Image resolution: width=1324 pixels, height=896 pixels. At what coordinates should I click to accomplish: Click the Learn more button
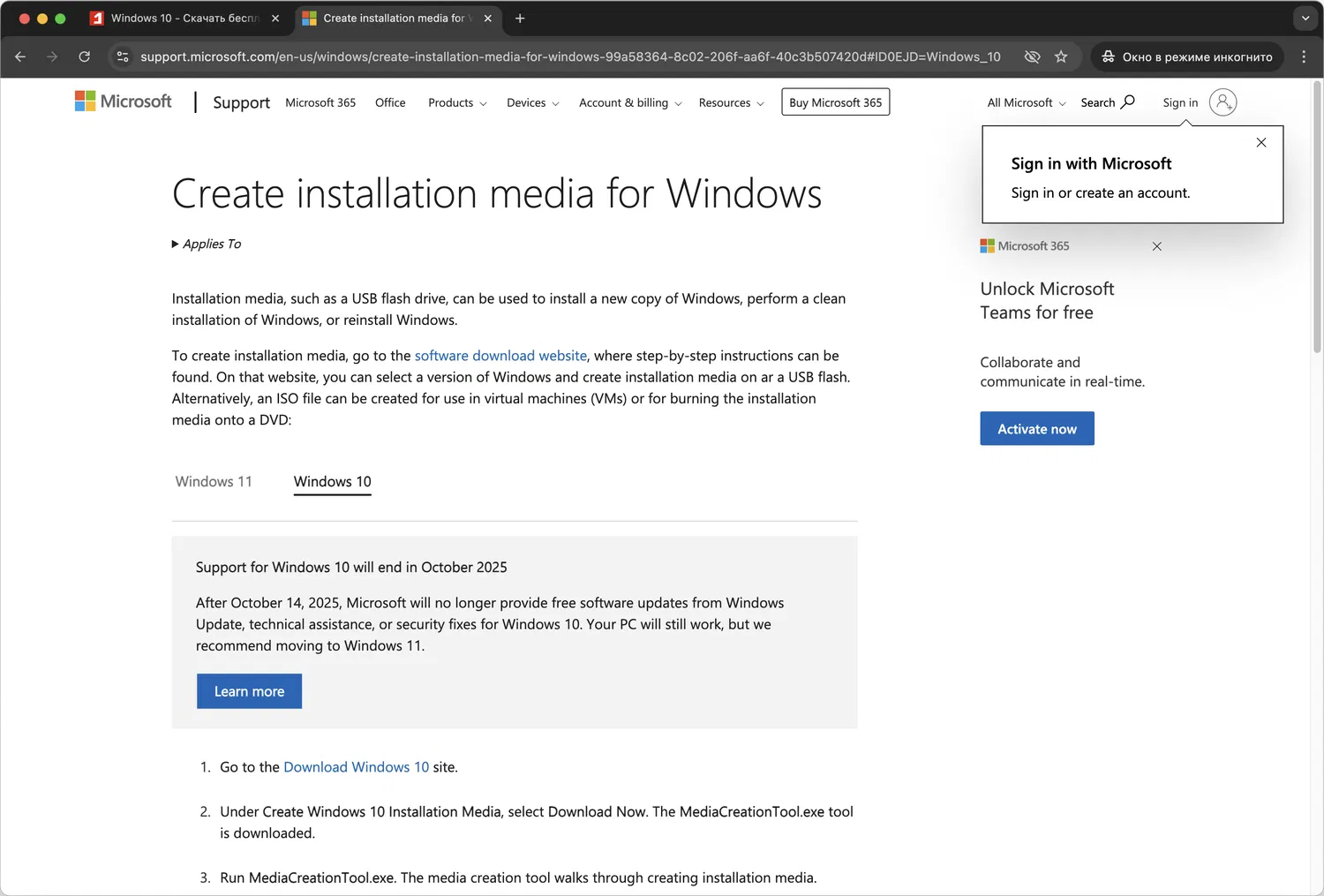pos(249,691)
